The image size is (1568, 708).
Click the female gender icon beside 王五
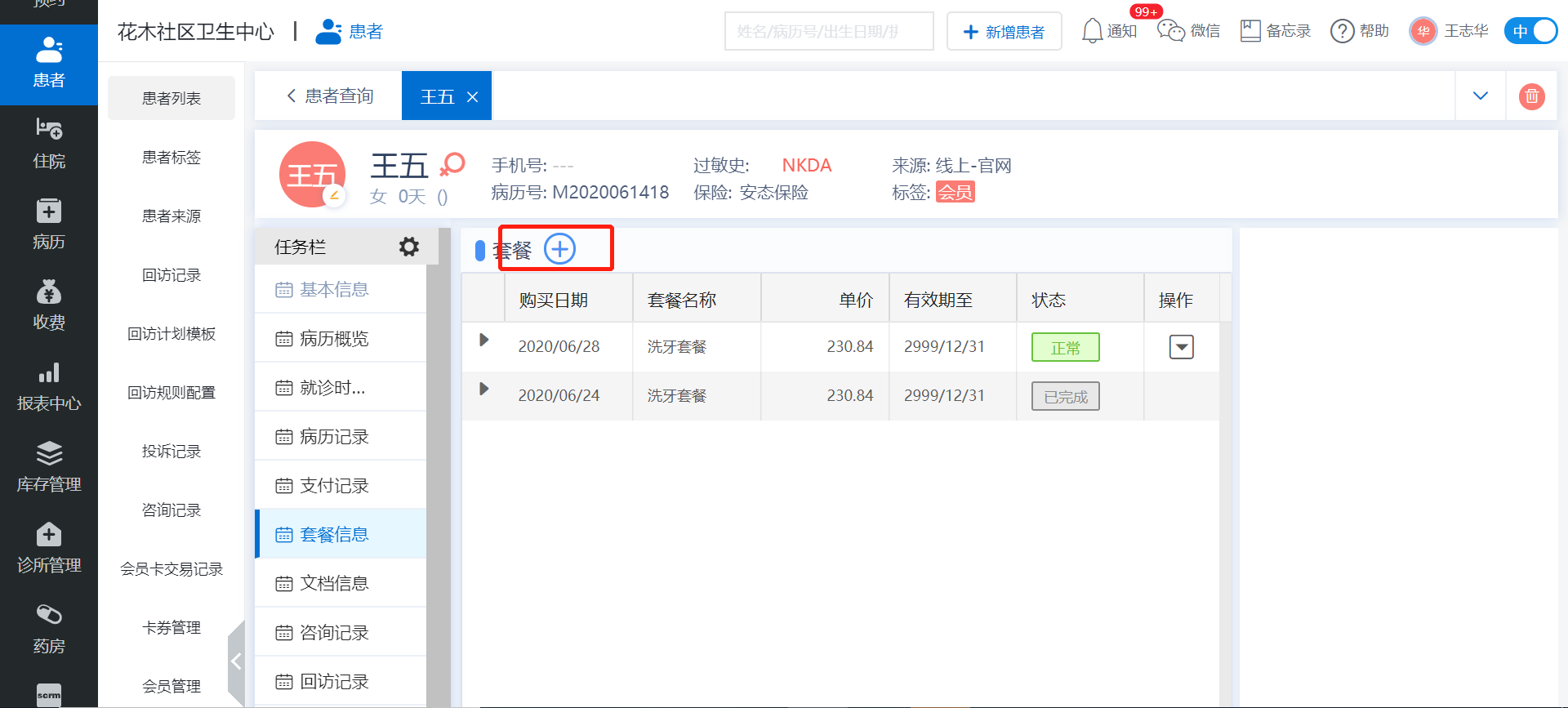(x=452, y=165)
